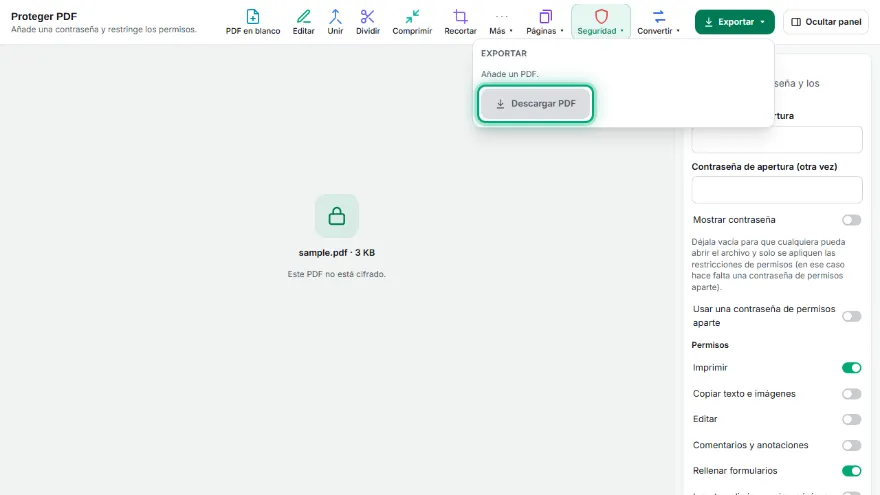Click the Proteger PDF title

coord(44,16)
